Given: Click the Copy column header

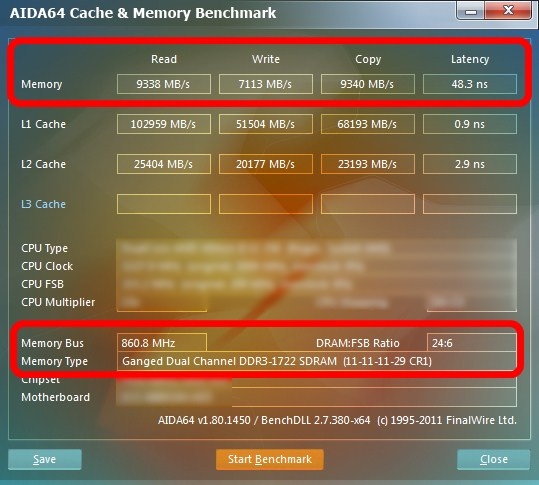Looking at the screenshot, I should (x=368, y=59).
